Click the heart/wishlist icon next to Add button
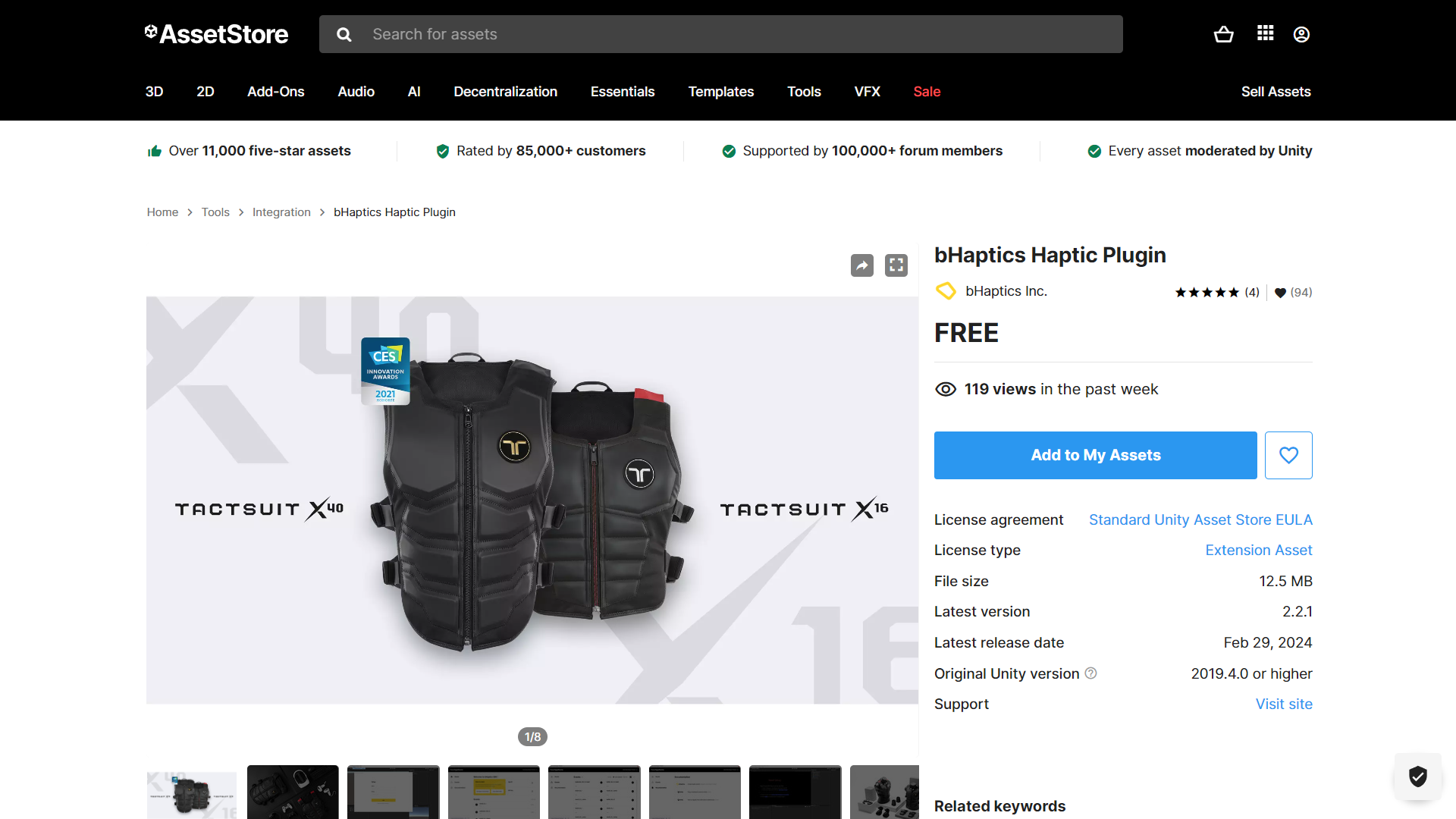The height and width of the screenshot is (819, 1456). (x=1288, y=454)
